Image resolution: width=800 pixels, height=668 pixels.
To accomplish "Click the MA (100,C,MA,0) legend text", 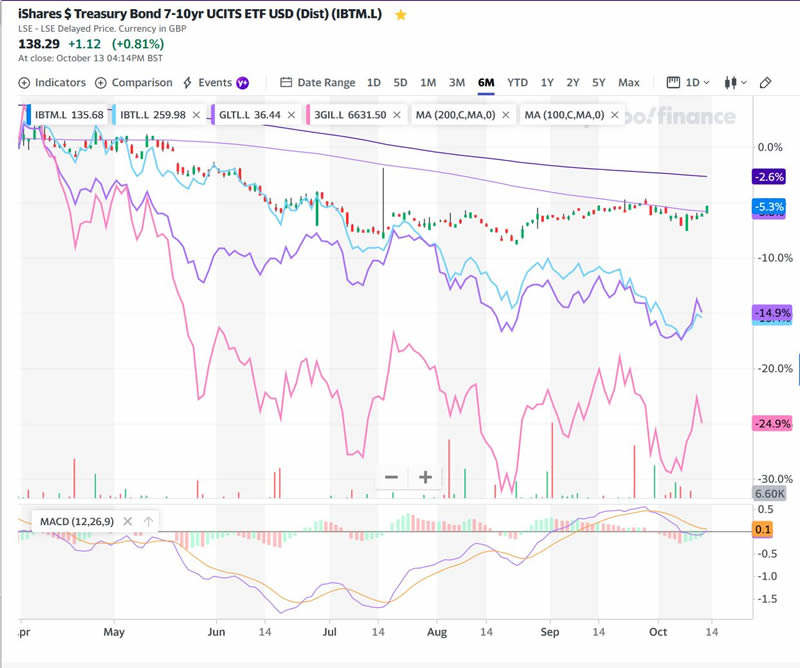I will [564, 115].
